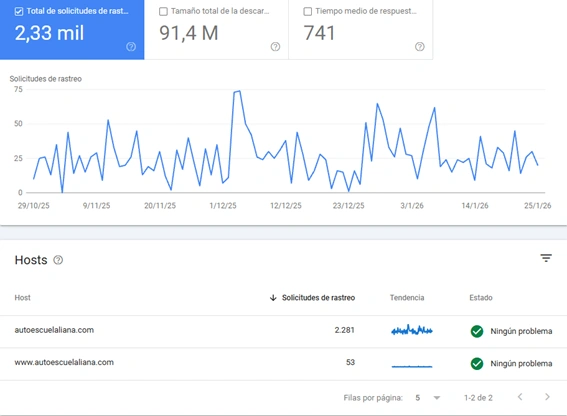The image size is (567, 416).
Task: Expand the rows per page dropdown arrow
Action: click(x=436, y=398)
